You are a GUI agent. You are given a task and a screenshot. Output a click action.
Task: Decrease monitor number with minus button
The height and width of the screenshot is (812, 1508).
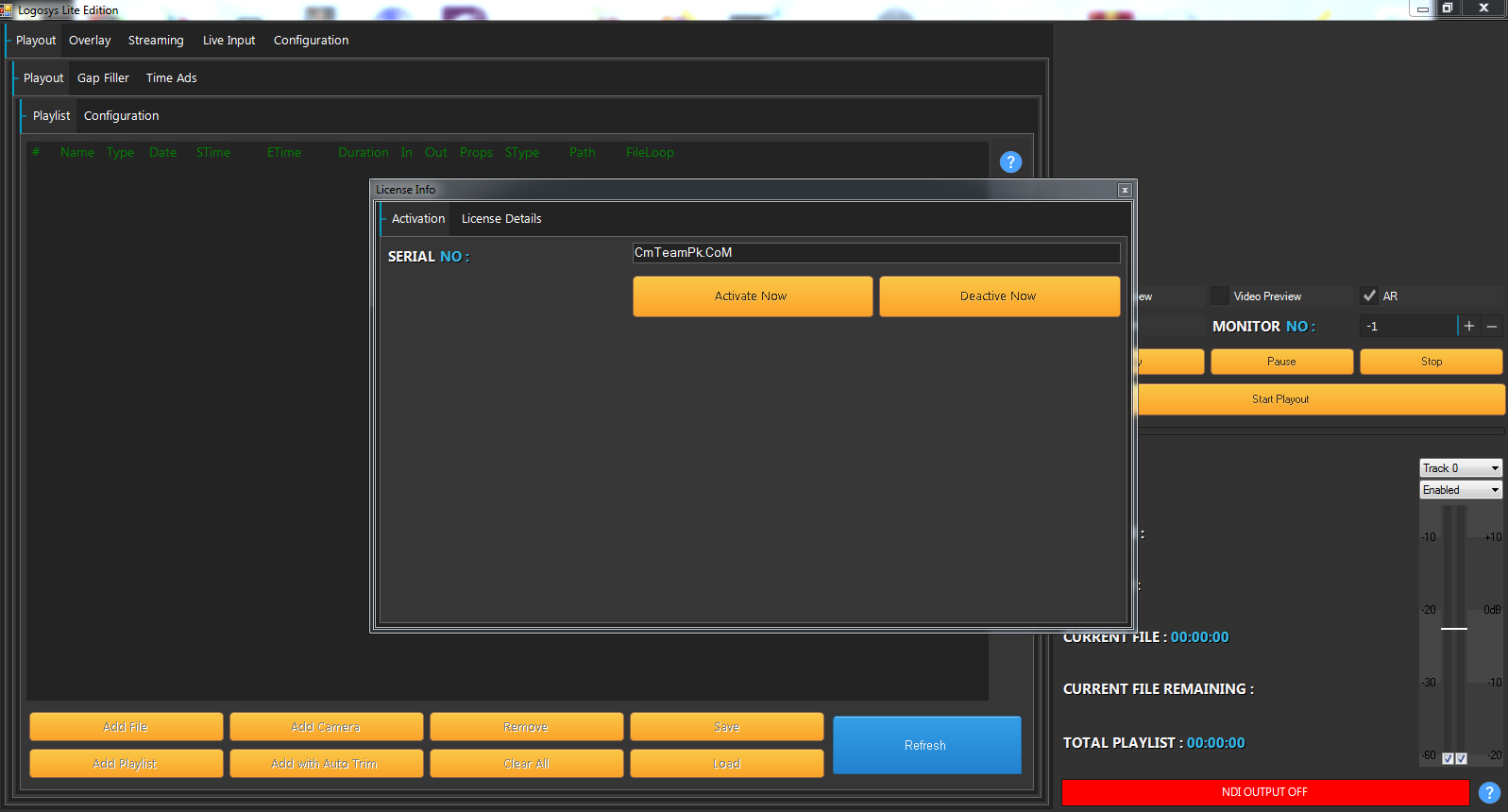(1492, 326)
